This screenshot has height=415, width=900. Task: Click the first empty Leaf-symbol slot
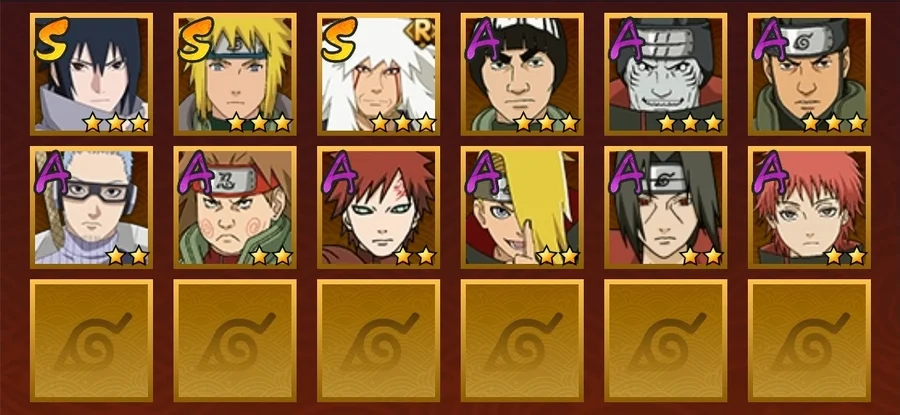point(92,340)
